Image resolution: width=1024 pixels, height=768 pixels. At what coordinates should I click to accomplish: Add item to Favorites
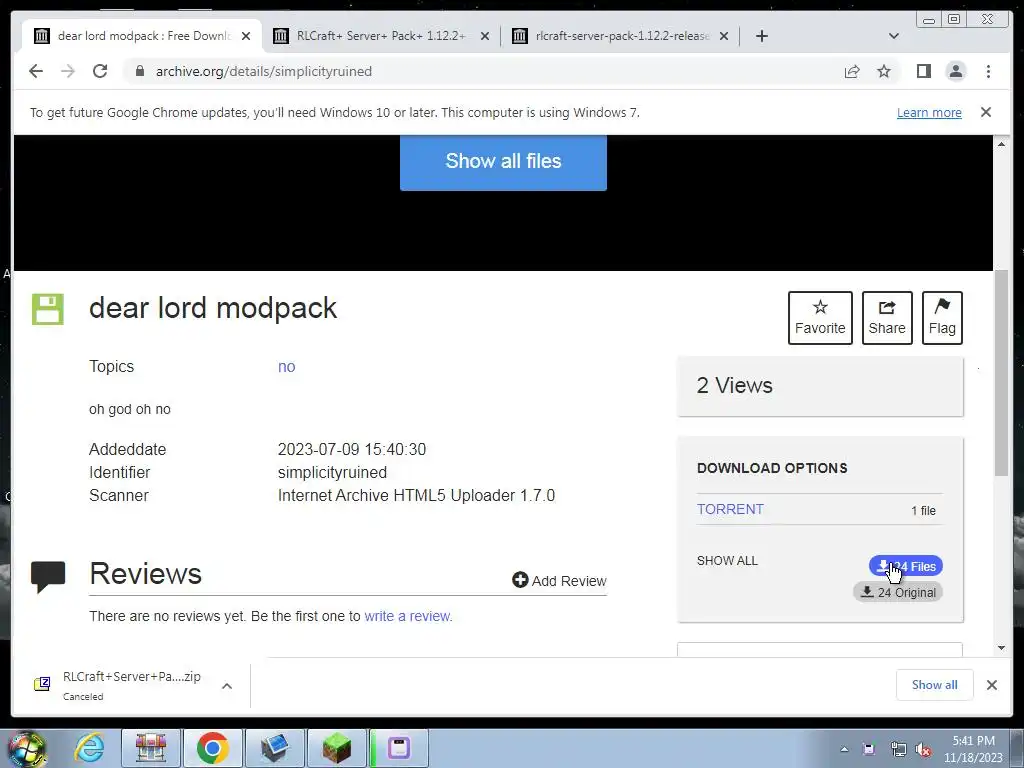tap(820, 317)
